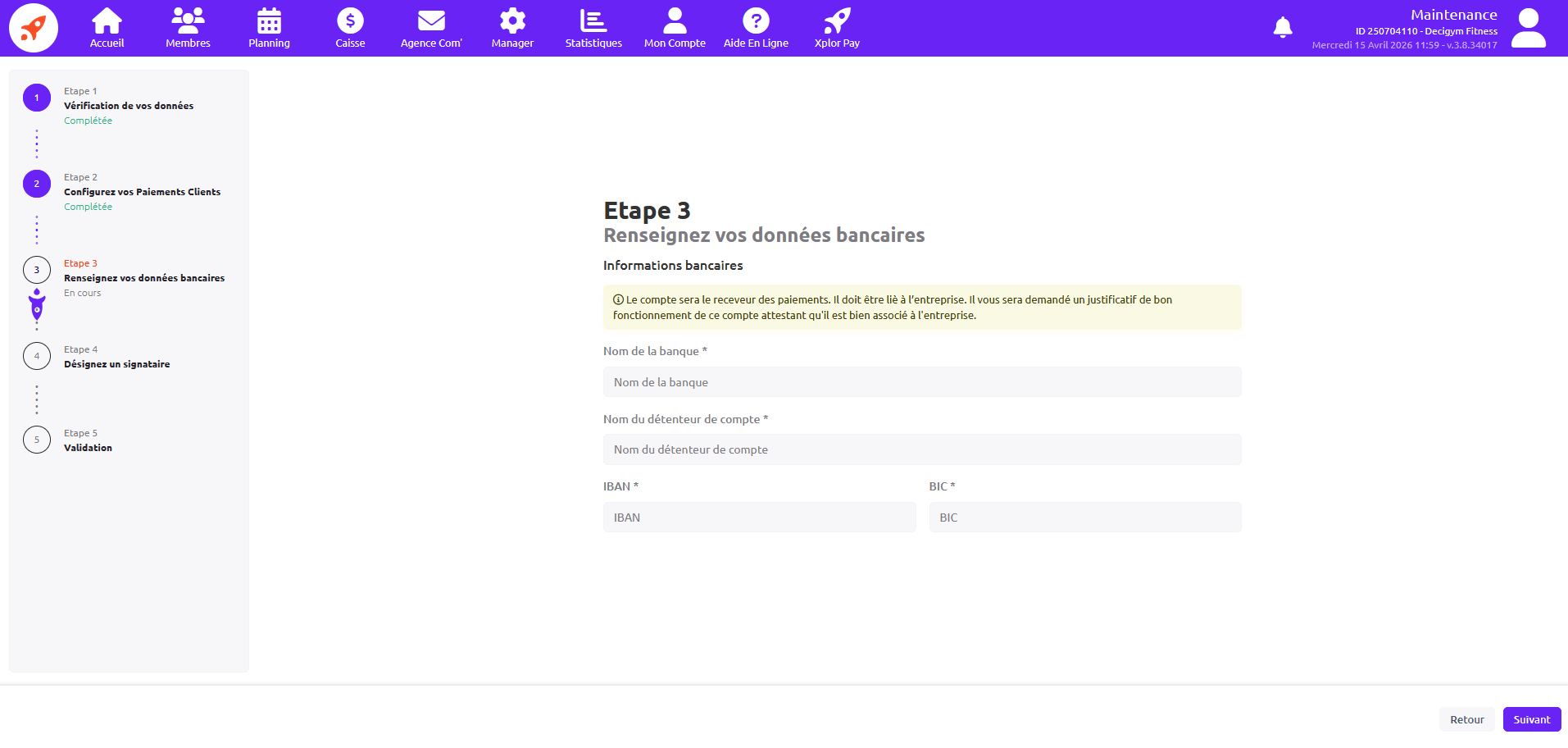Select step 4 circle in sidebar
Image resolution: width=1568 pixels, height=748 pixels.
(x=37, y=356)
